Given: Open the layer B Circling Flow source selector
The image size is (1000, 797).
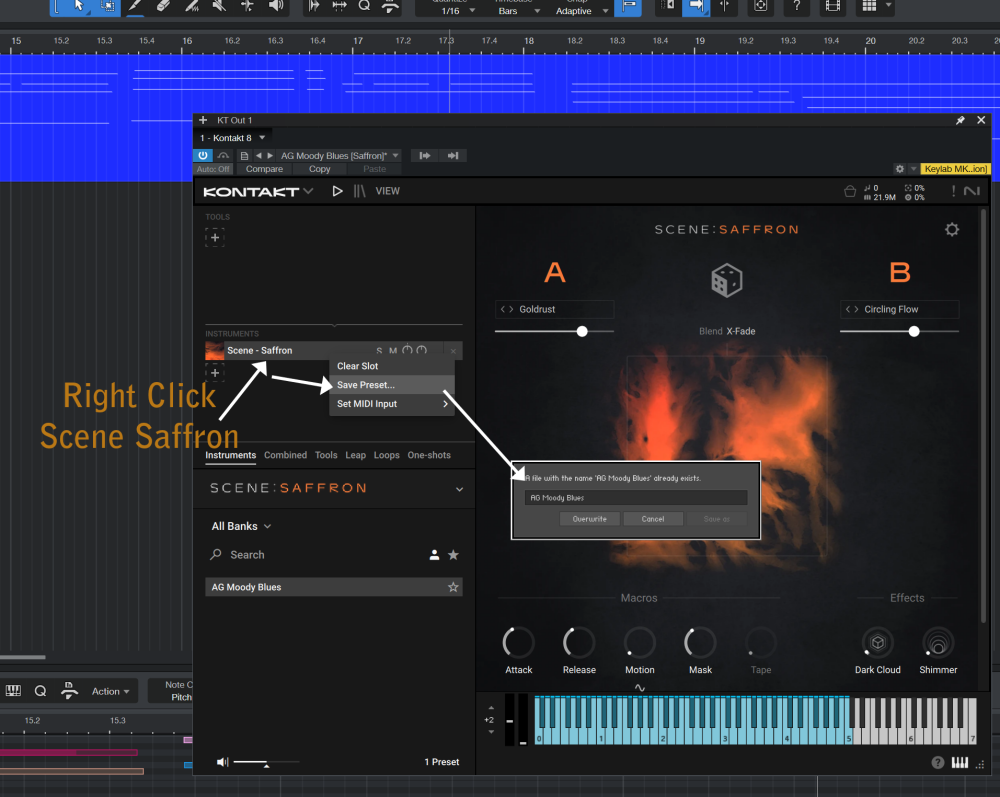Looking at the screenshot, I should [899, 309].
